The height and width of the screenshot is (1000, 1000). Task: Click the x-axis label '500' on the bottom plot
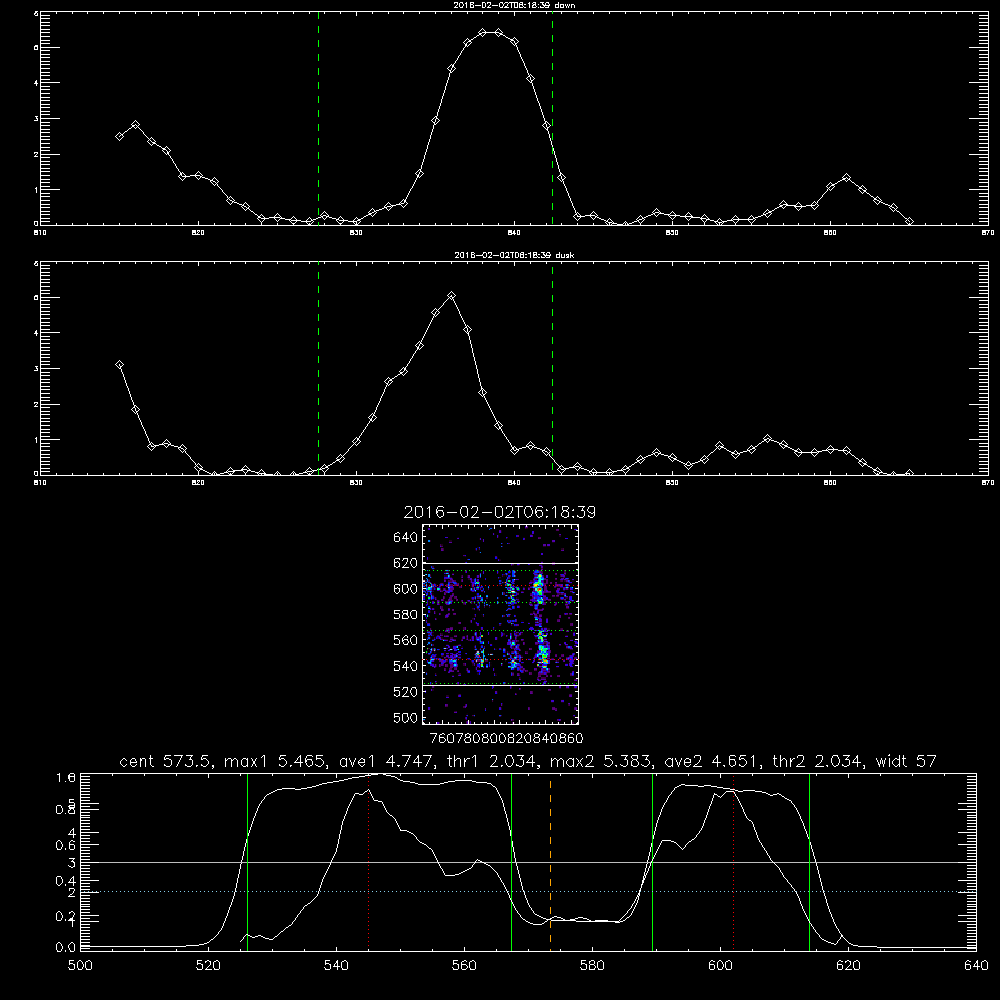coord(80,966)
